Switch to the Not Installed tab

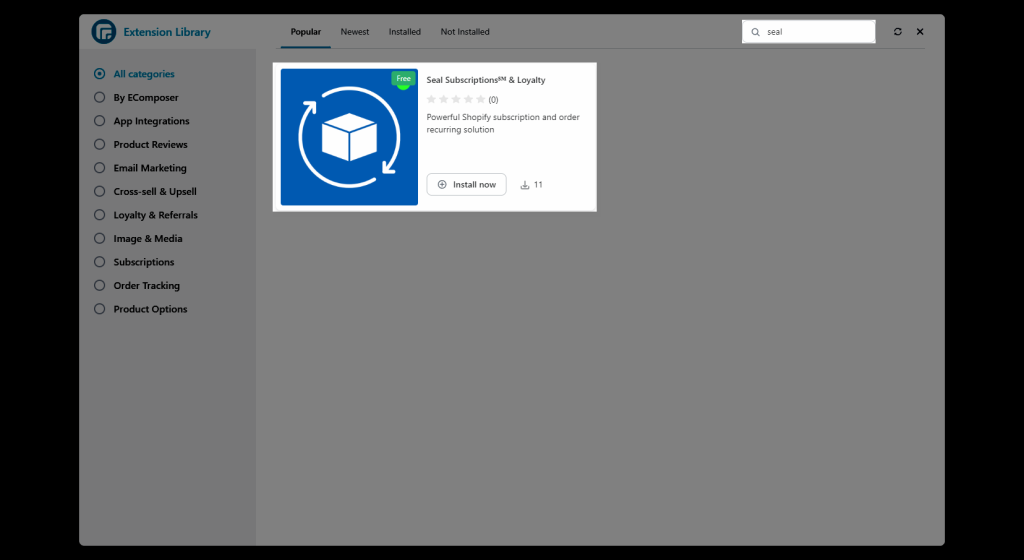465,31
